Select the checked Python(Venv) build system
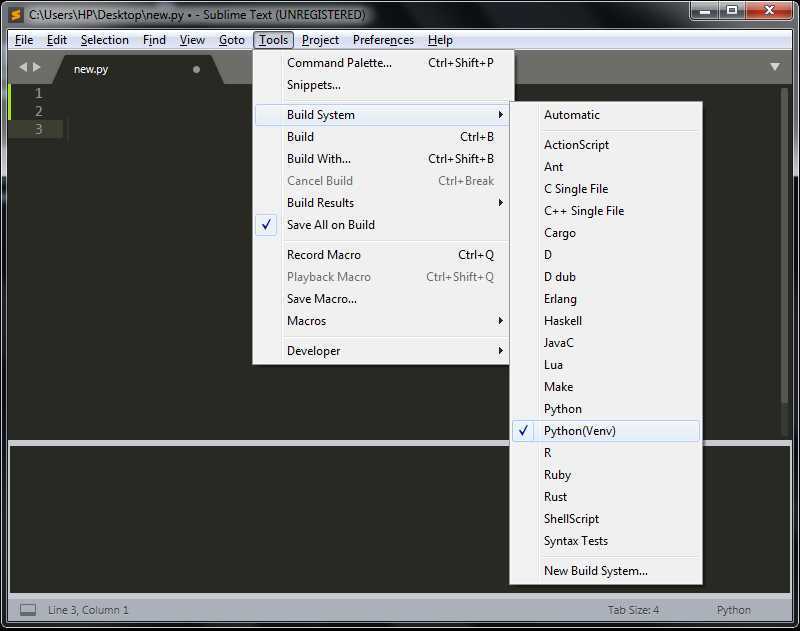Screen dimensions: 800x631 tap(606, 431)
